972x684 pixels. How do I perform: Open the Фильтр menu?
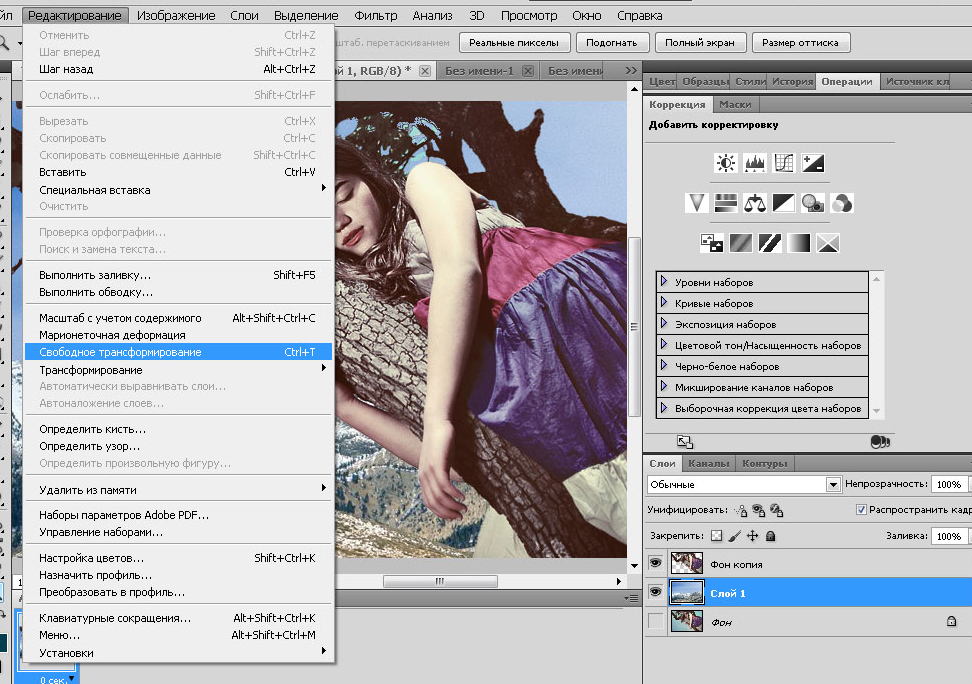(x=376, y=16)
